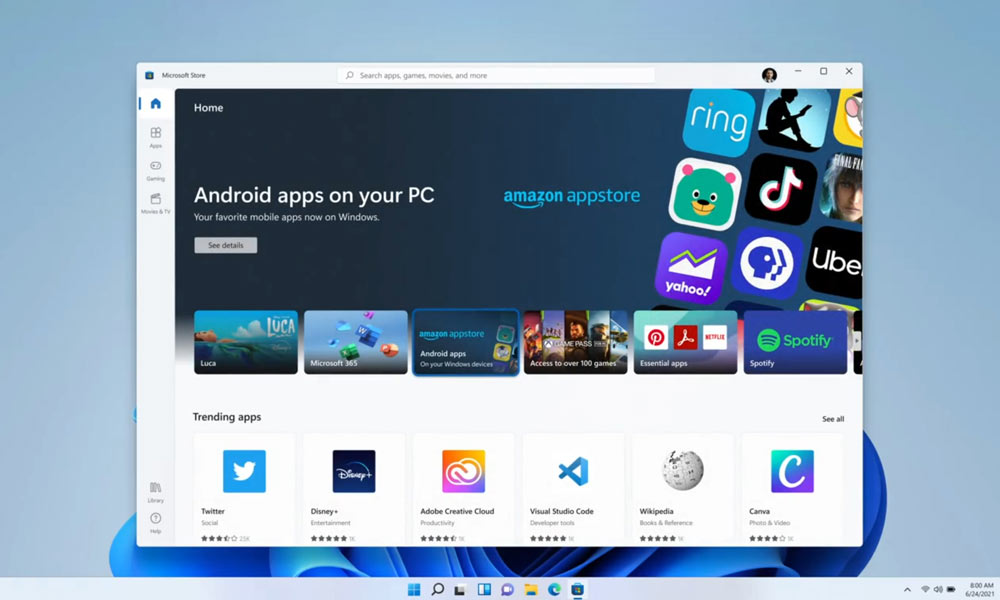Screen dimensions: 1000x600
Task: Click the TikTok app icon in banner
Action: point(781,189)
